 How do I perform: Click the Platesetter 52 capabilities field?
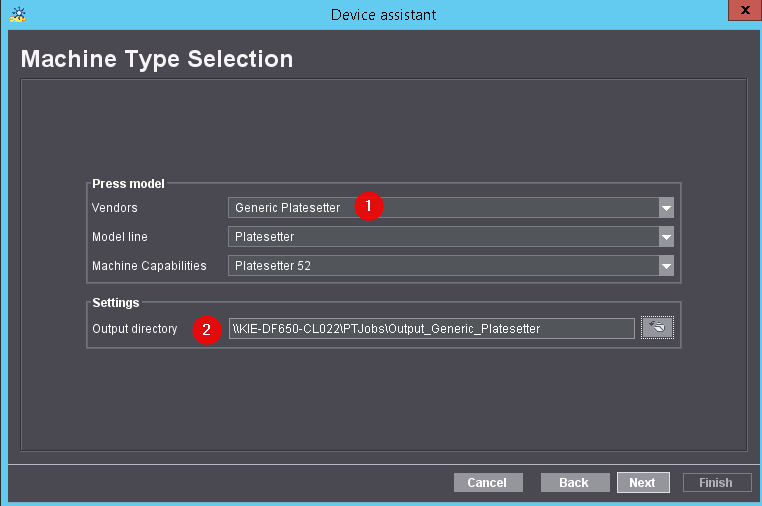pyautogui.click(x=440, y=266)
